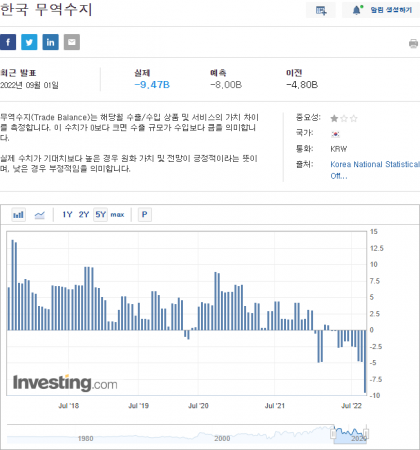Share by email envelope icon
This screenshot has height=450, width=420.
click(72, 42)
